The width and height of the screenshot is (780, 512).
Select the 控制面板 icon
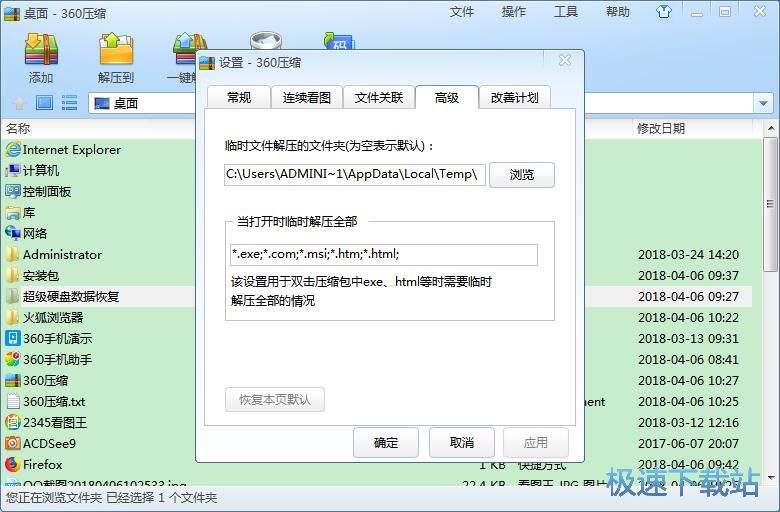coord(13,192)
